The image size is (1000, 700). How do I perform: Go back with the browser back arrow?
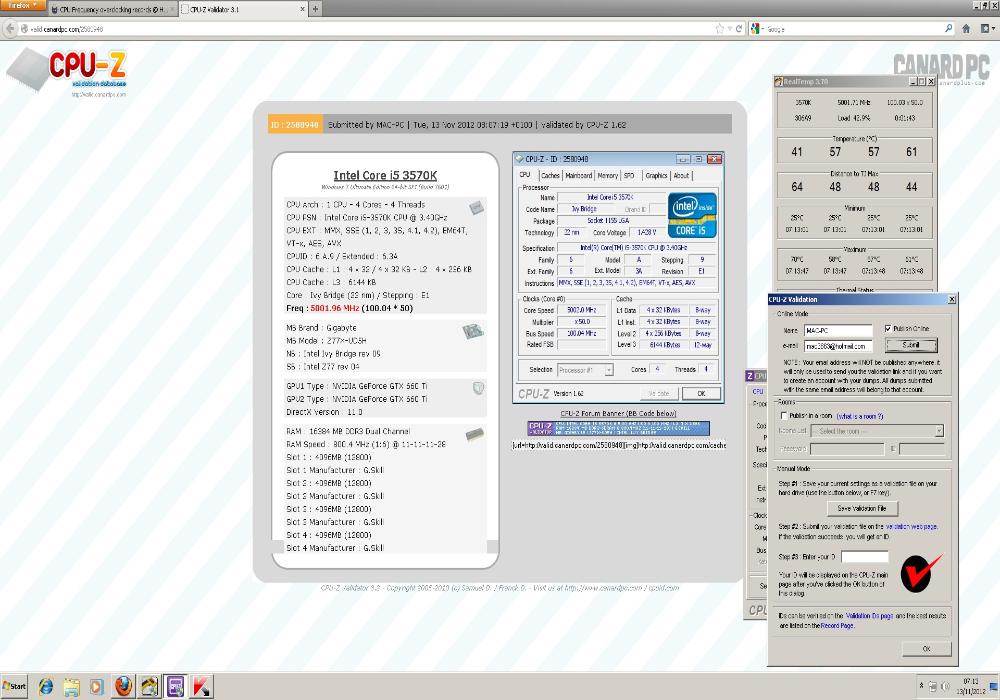10,29
